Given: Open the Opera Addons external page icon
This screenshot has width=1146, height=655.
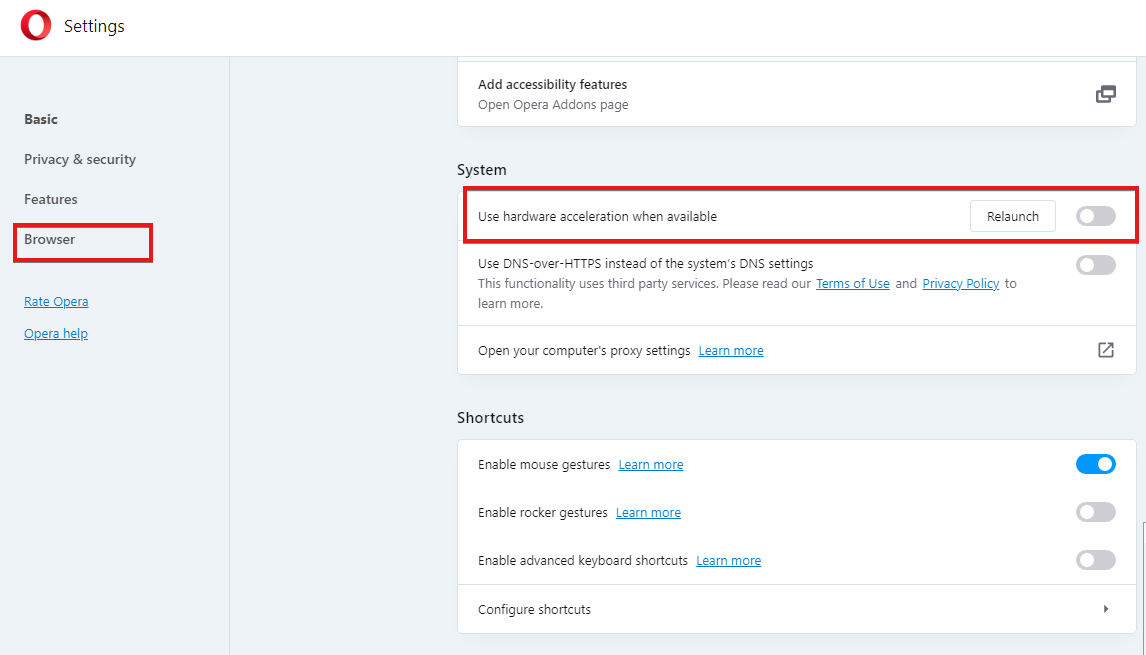Looking at the screenshot, I should 1106,94.
